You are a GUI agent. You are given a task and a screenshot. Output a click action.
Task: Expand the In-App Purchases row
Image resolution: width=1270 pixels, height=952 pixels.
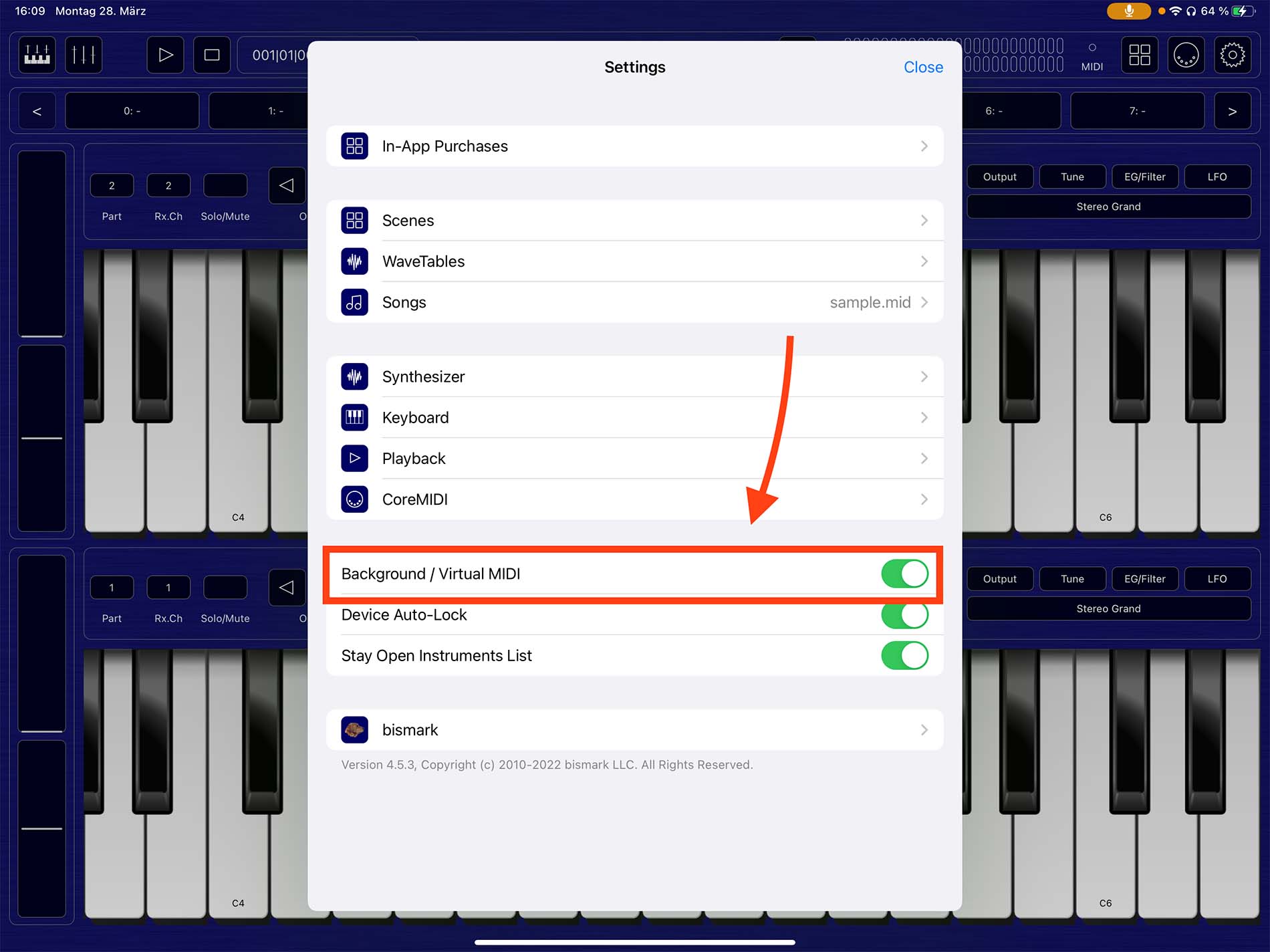634,146
